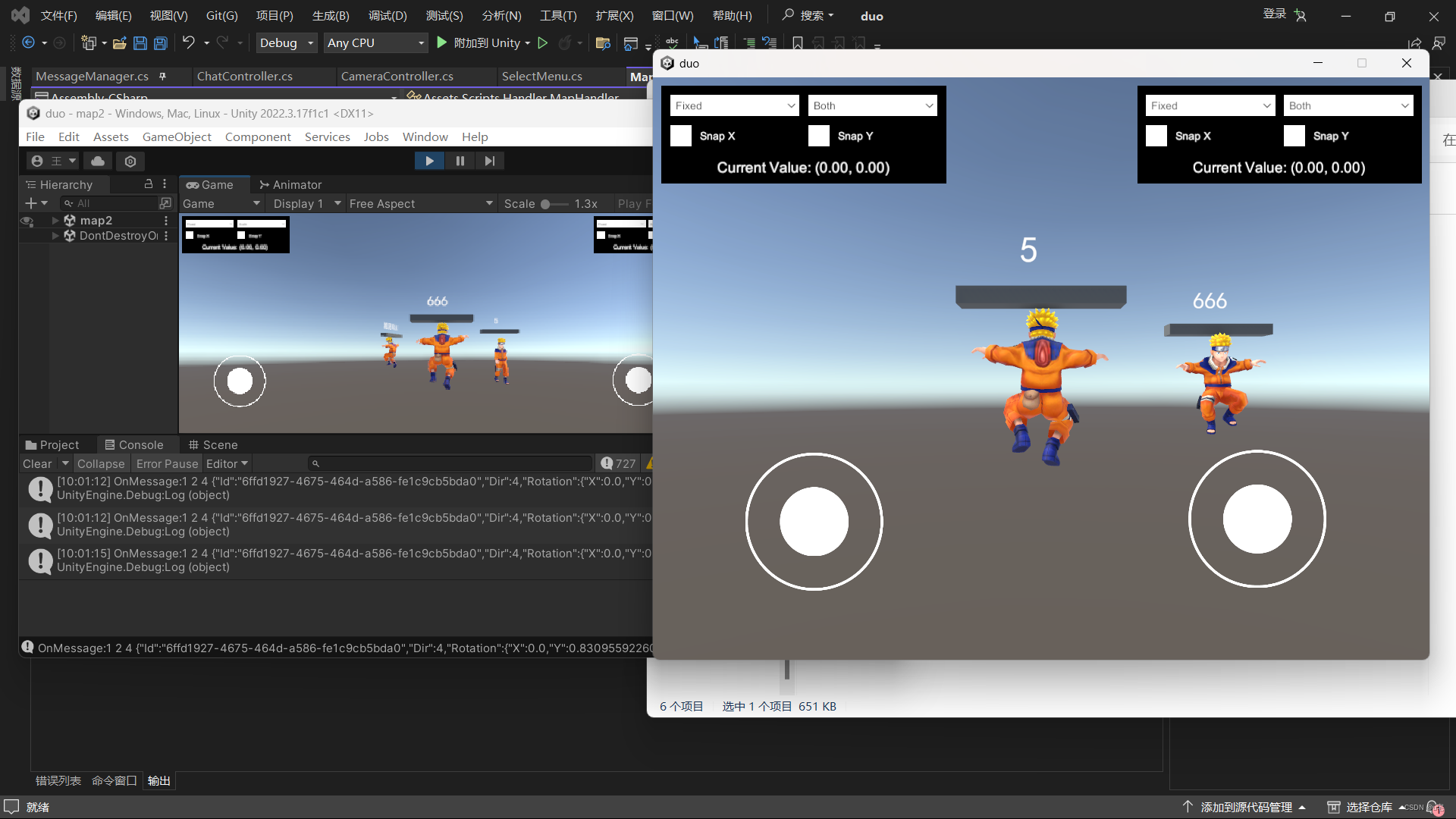This screenshot has width=1456, height=819.
Task: Click the Save All icon in Visual Studio
Action: [161, 43]
